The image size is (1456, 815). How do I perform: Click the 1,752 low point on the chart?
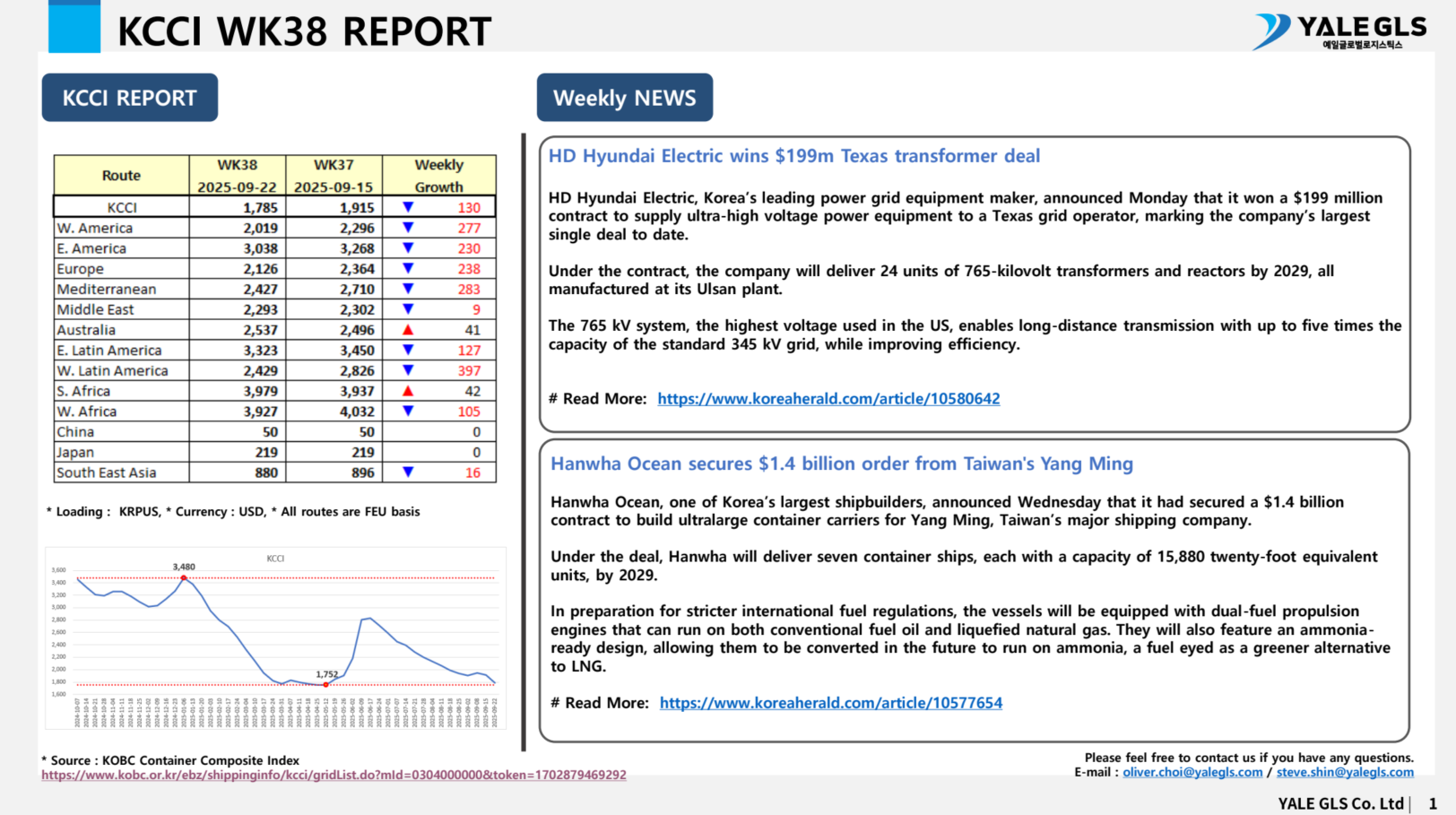326,685
